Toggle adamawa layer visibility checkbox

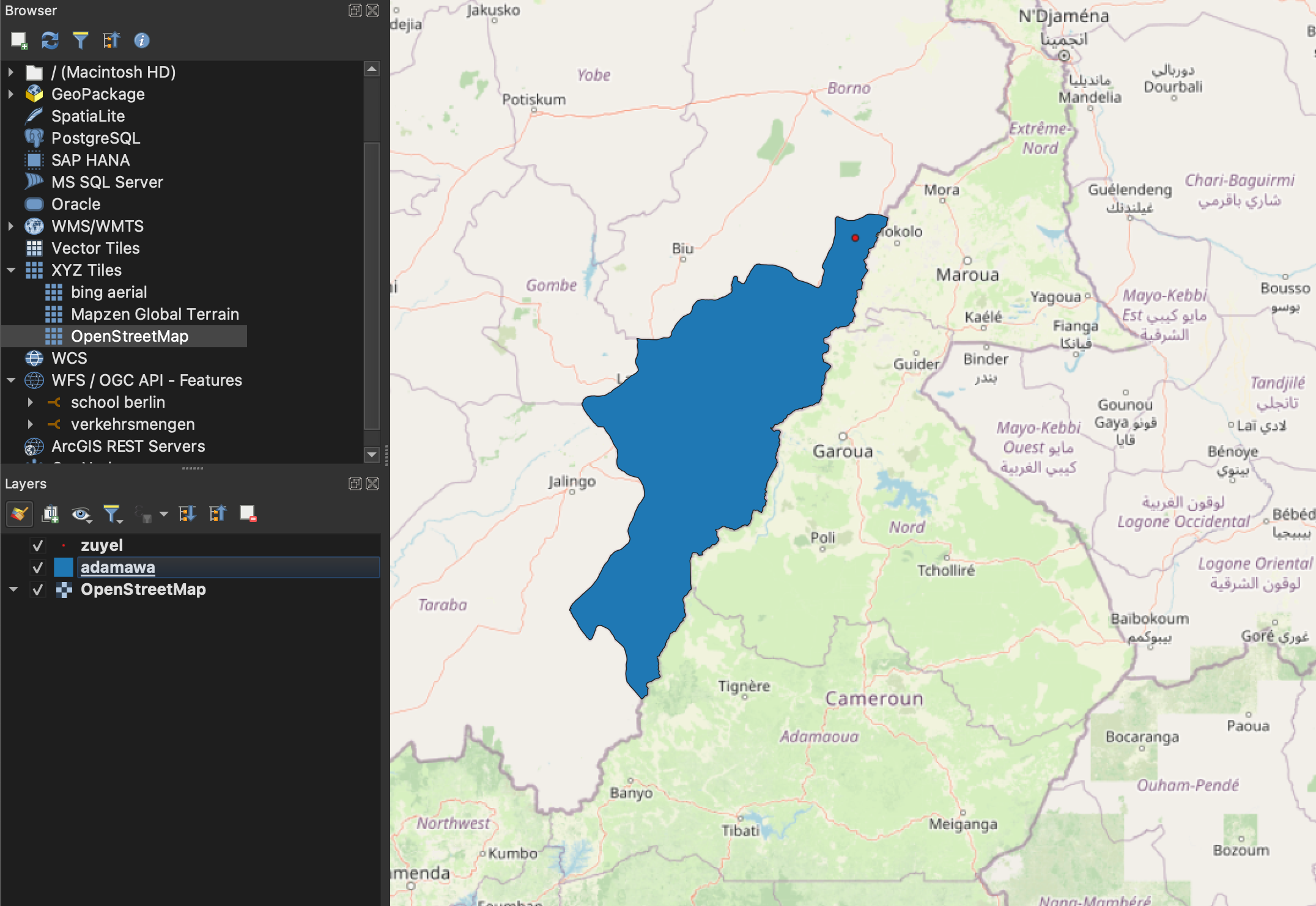pyautogui.click(x=37, y=567)
